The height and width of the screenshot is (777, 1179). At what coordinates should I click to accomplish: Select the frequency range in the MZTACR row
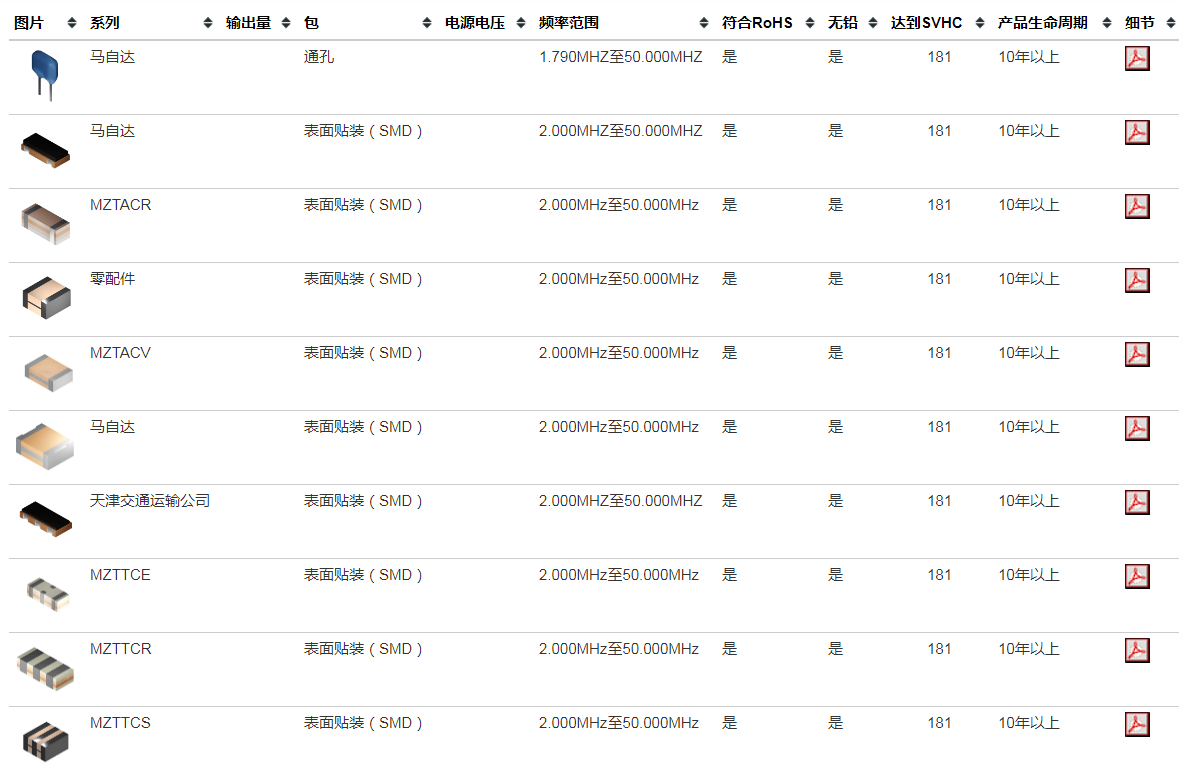coord(618,205)
